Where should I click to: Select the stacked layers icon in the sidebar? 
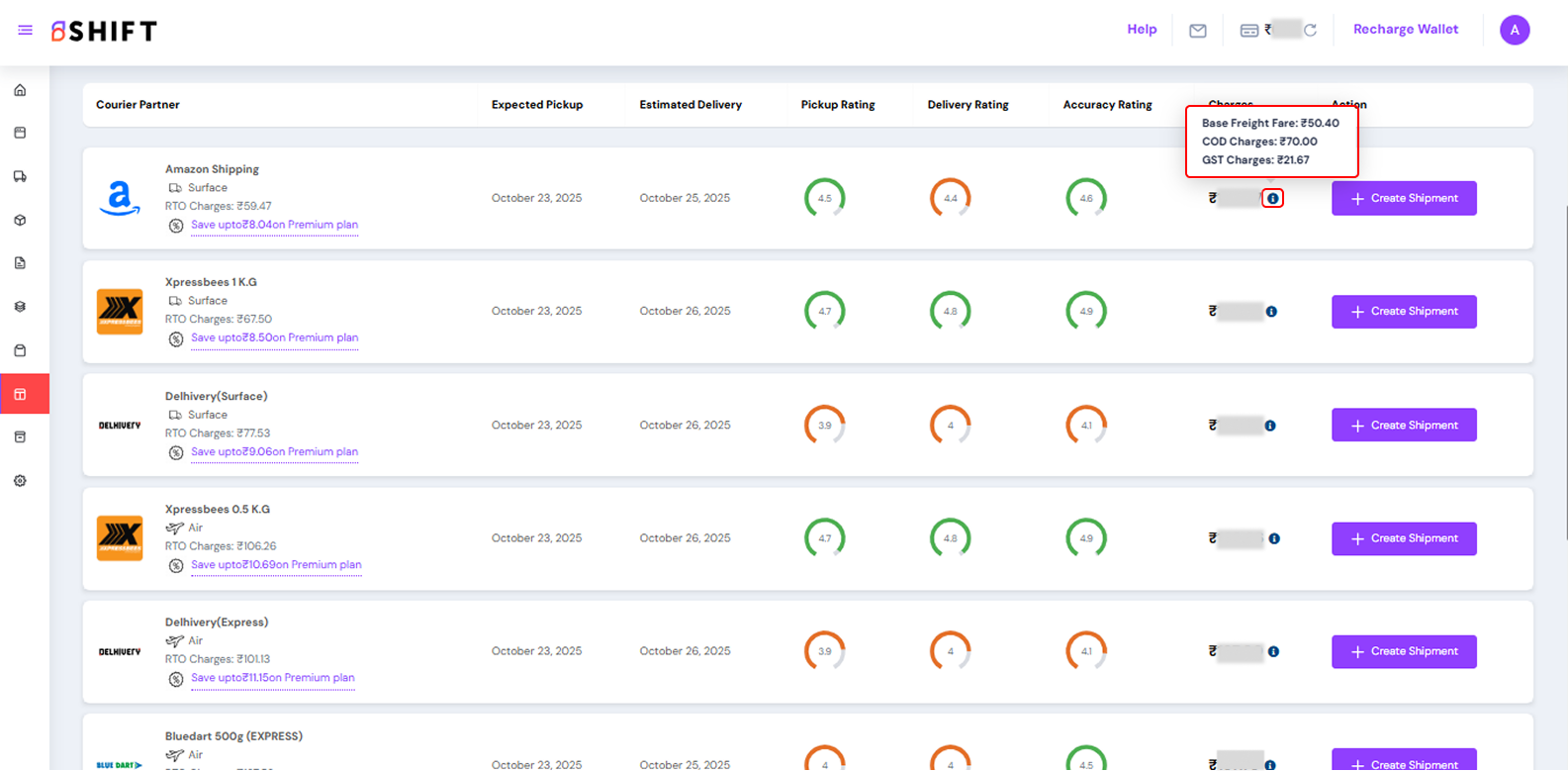20,307
